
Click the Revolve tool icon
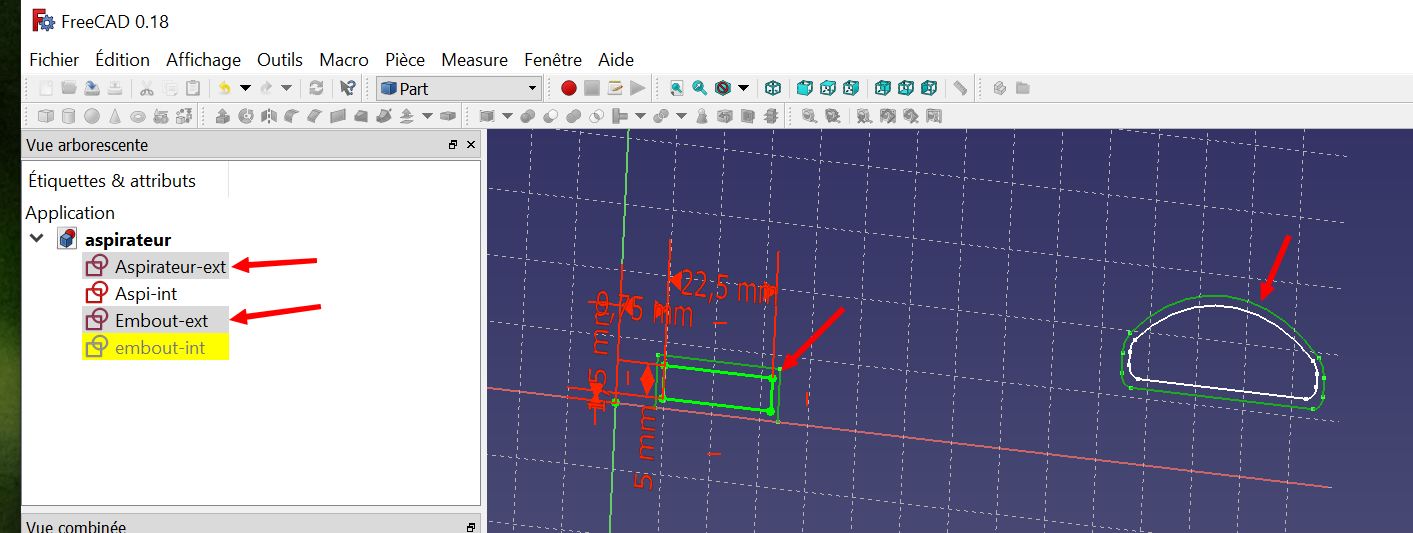point(246,116)
